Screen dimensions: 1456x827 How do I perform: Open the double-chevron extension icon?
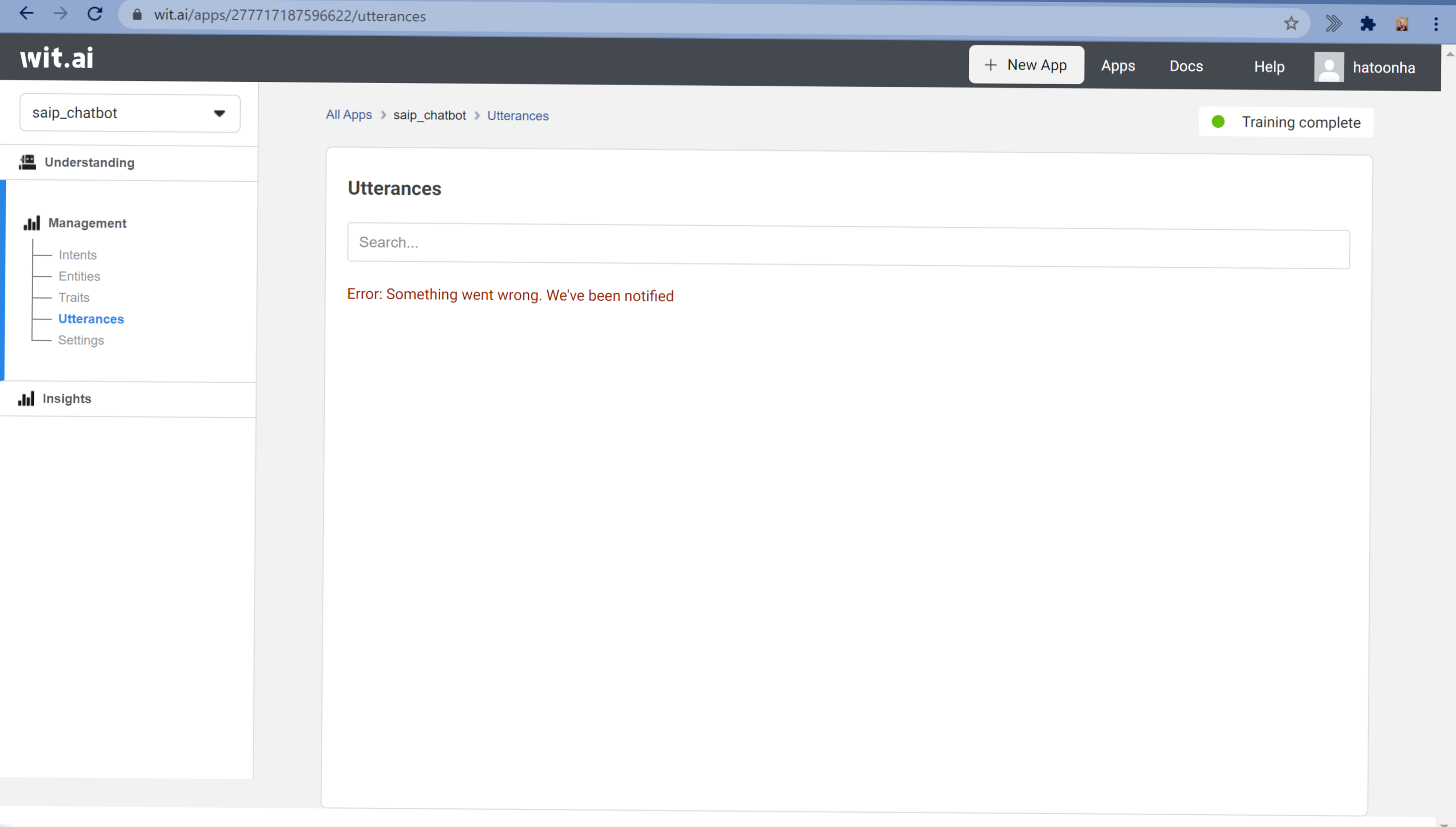point(1334,24)
